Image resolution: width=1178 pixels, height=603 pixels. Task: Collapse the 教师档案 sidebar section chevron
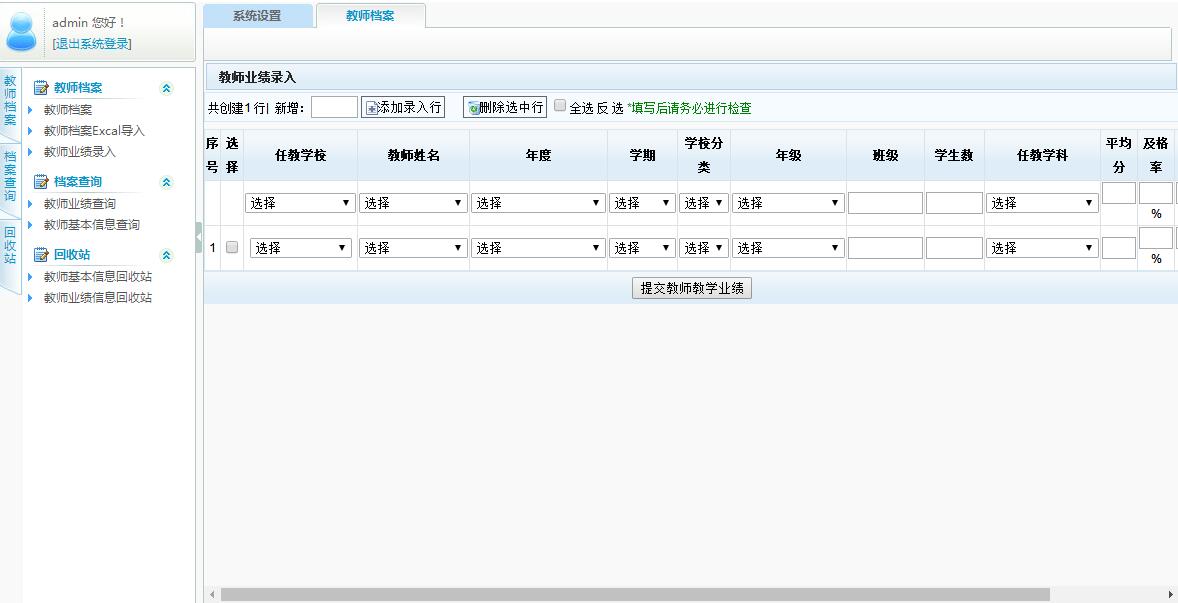coord(167,88)
